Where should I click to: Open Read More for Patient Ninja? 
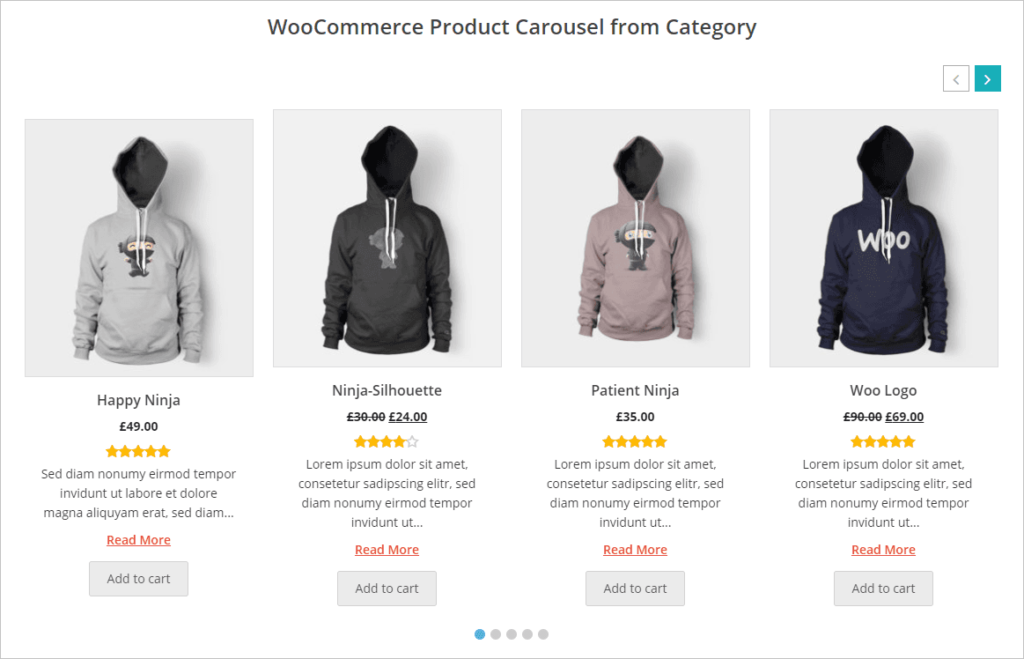coord(635,549)
